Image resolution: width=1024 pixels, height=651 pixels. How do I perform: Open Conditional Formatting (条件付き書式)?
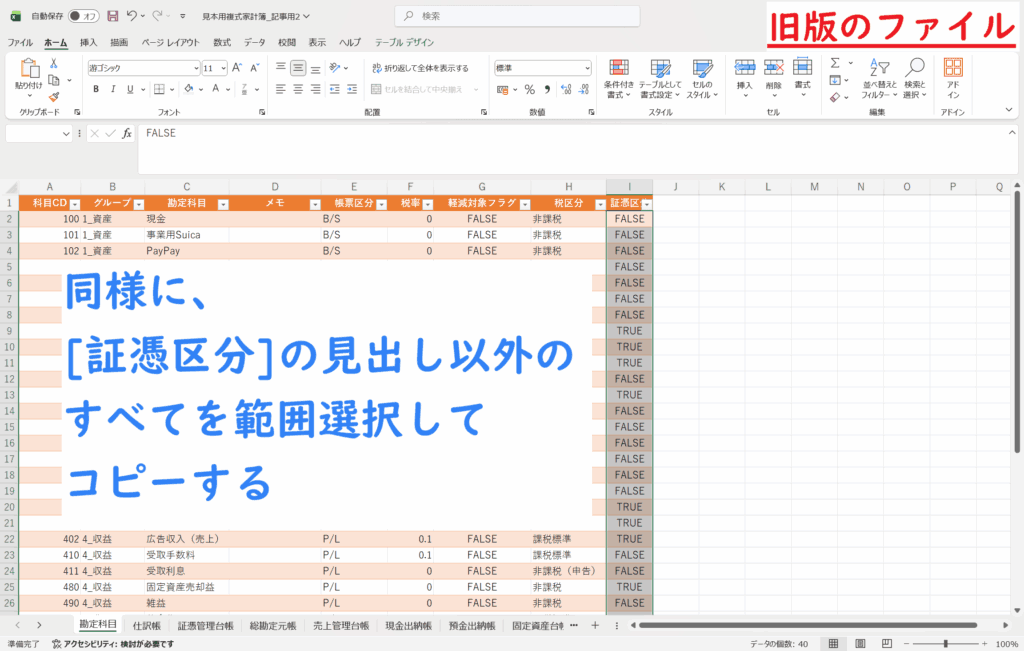[x=619, y=77]
